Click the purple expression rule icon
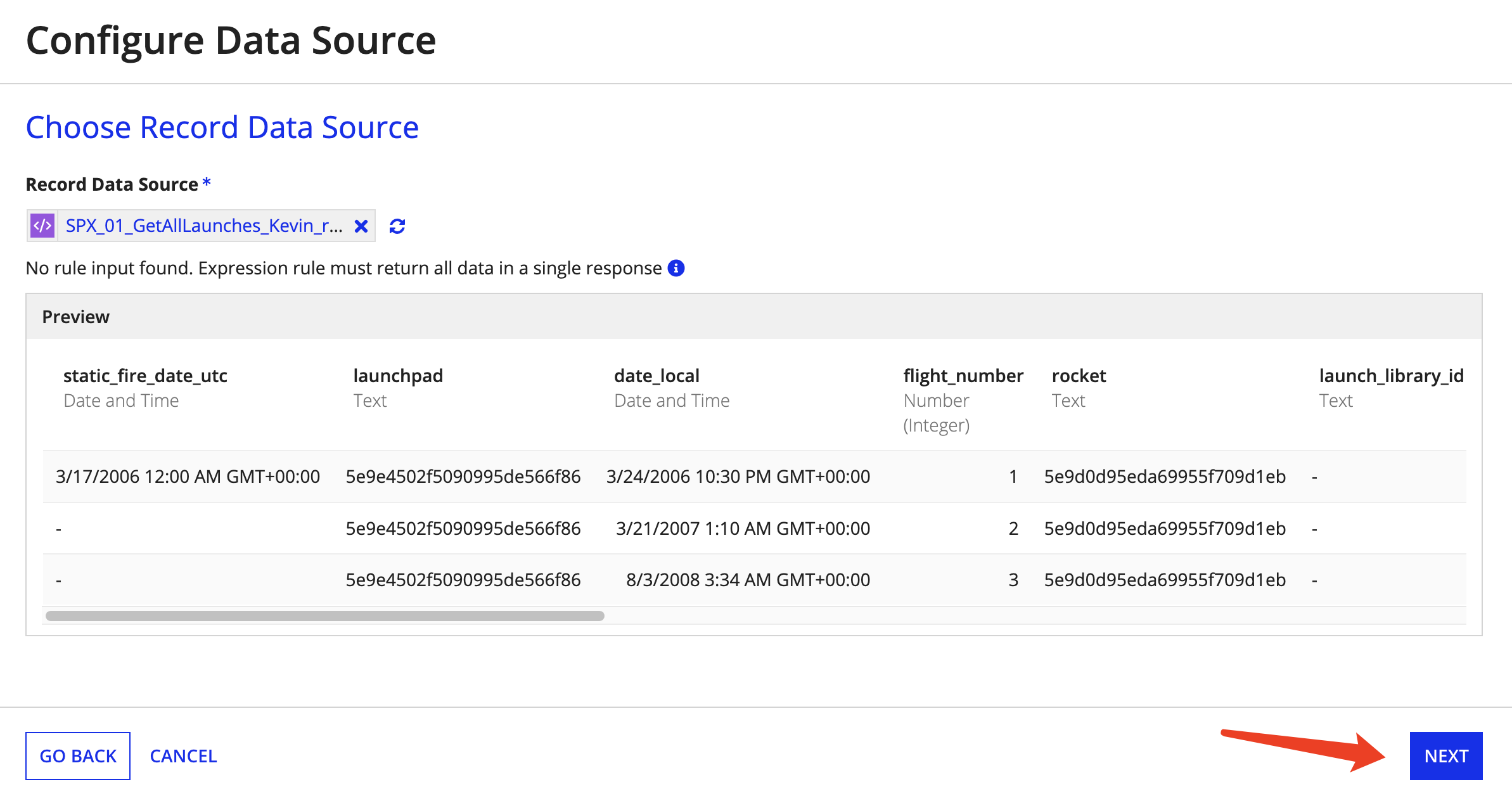 42,226
